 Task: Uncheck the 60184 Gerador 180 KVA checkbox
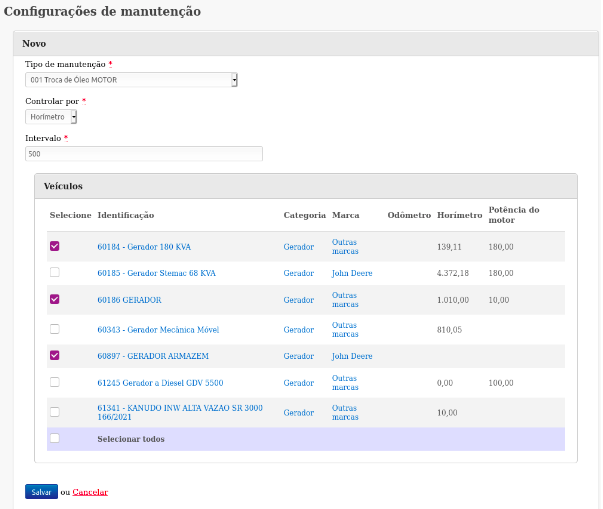point(55,246)
